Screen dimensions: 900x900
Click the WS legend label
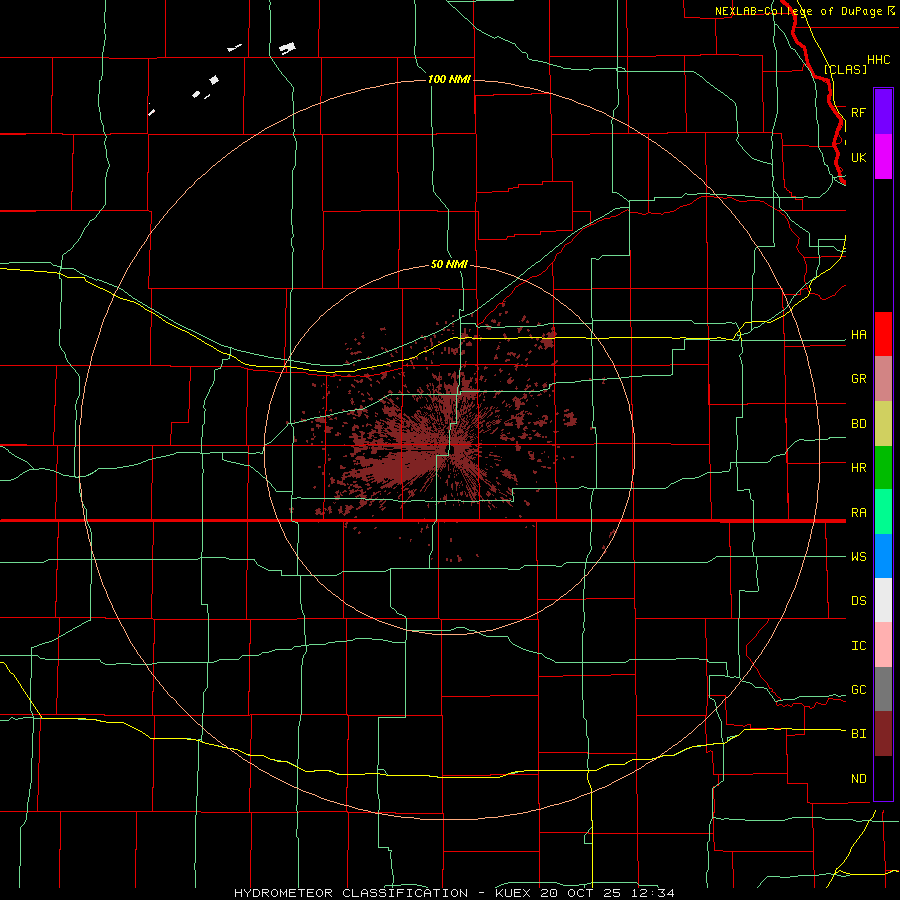pyautogui.click(x=858, y=556)
